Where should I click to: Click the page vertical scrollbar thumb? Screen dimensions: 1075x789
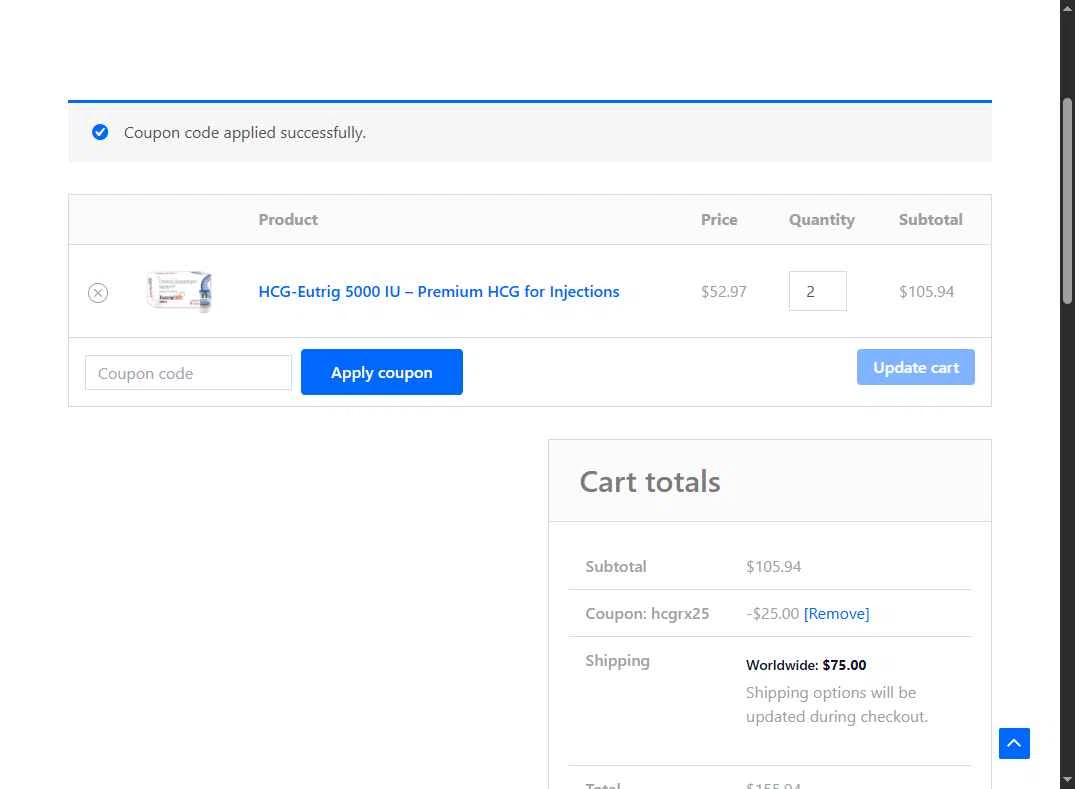(x=1067, y=200)
